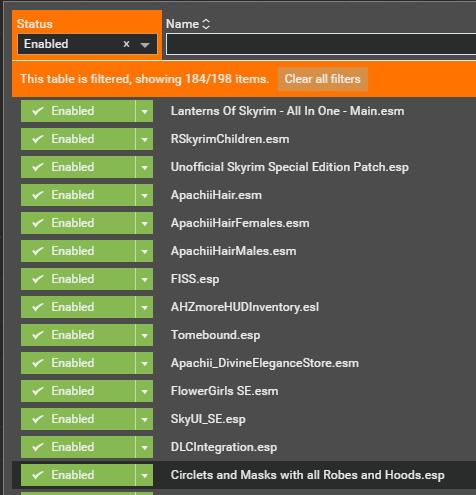Open the status dropdown for SkyUI_SE.esp

144,419
